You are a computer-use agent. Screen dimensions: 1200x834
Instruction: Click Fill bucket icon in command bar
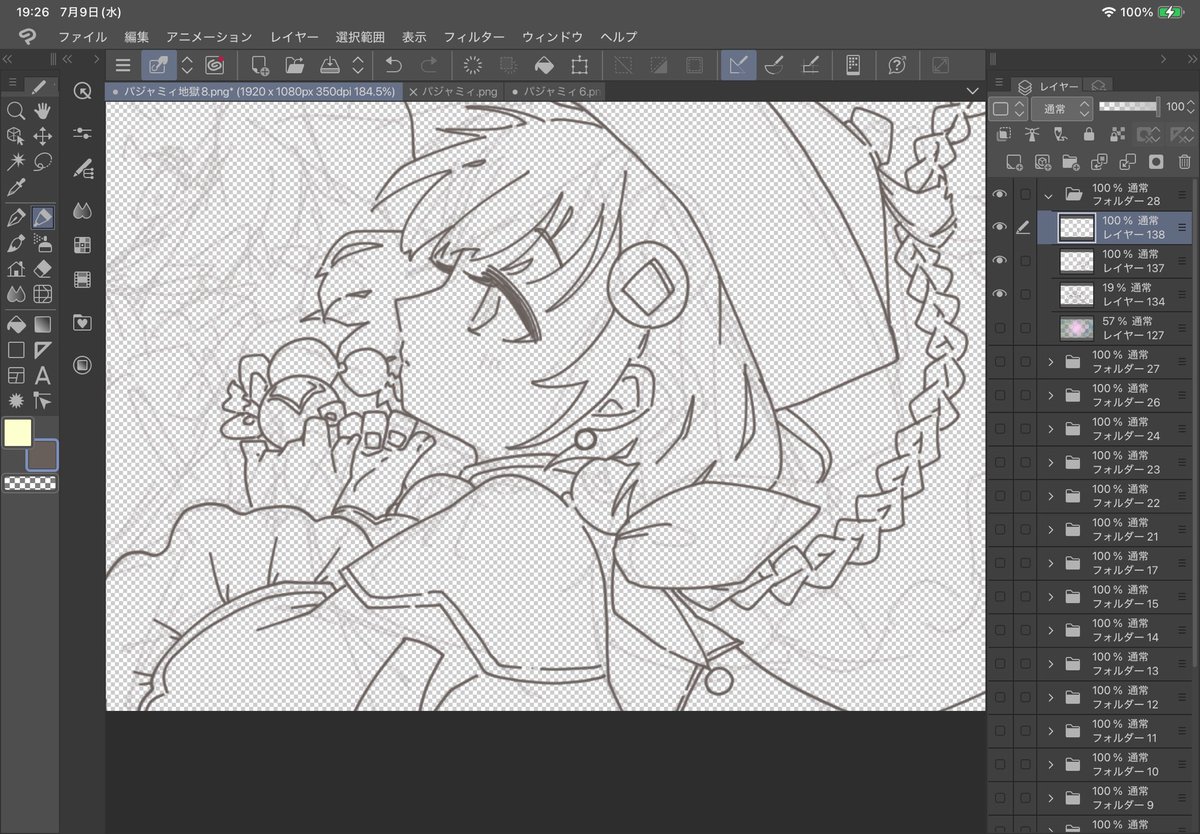pos(543,66)
